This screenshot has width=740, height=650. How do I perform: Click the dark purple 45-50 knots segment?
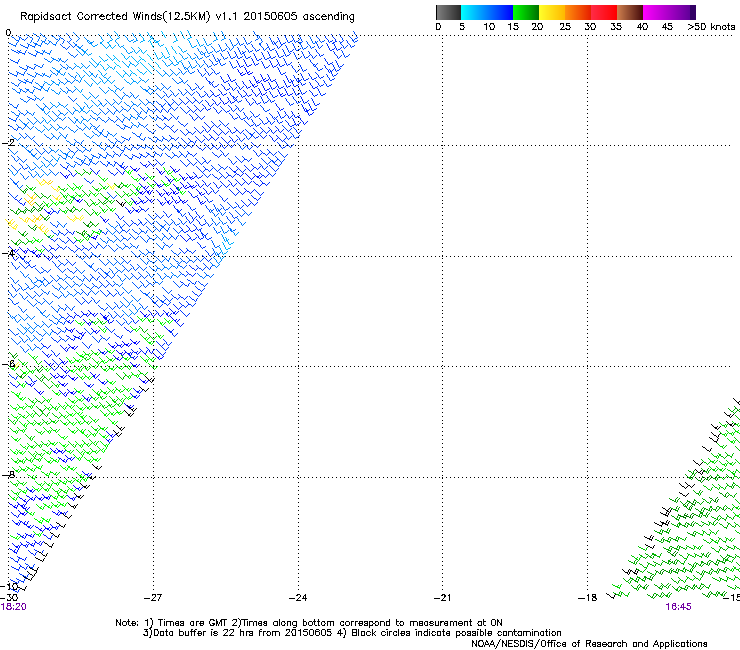(682, 12)
